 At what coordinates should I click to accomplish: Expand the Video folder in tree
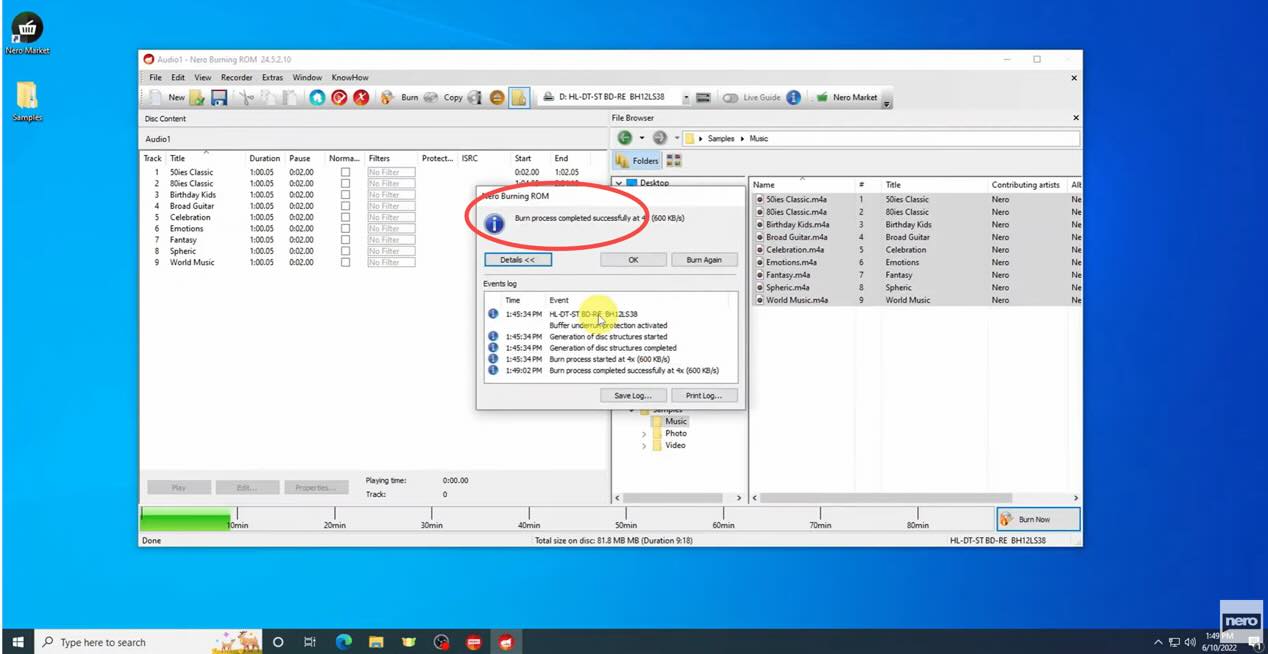644,445
